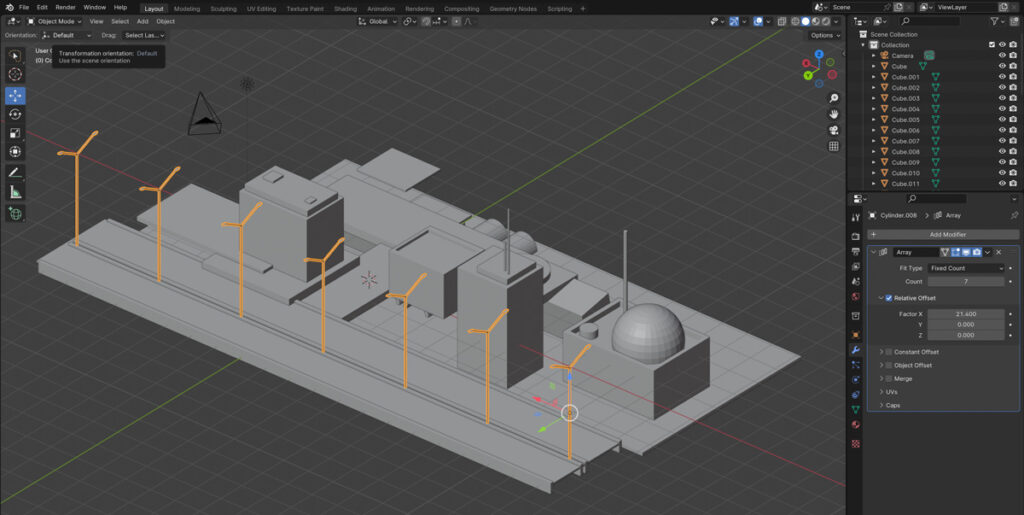Enable the Constant Offset checkbox
1024x515 pixels.
pyautogui.click(x=888, y=352)
